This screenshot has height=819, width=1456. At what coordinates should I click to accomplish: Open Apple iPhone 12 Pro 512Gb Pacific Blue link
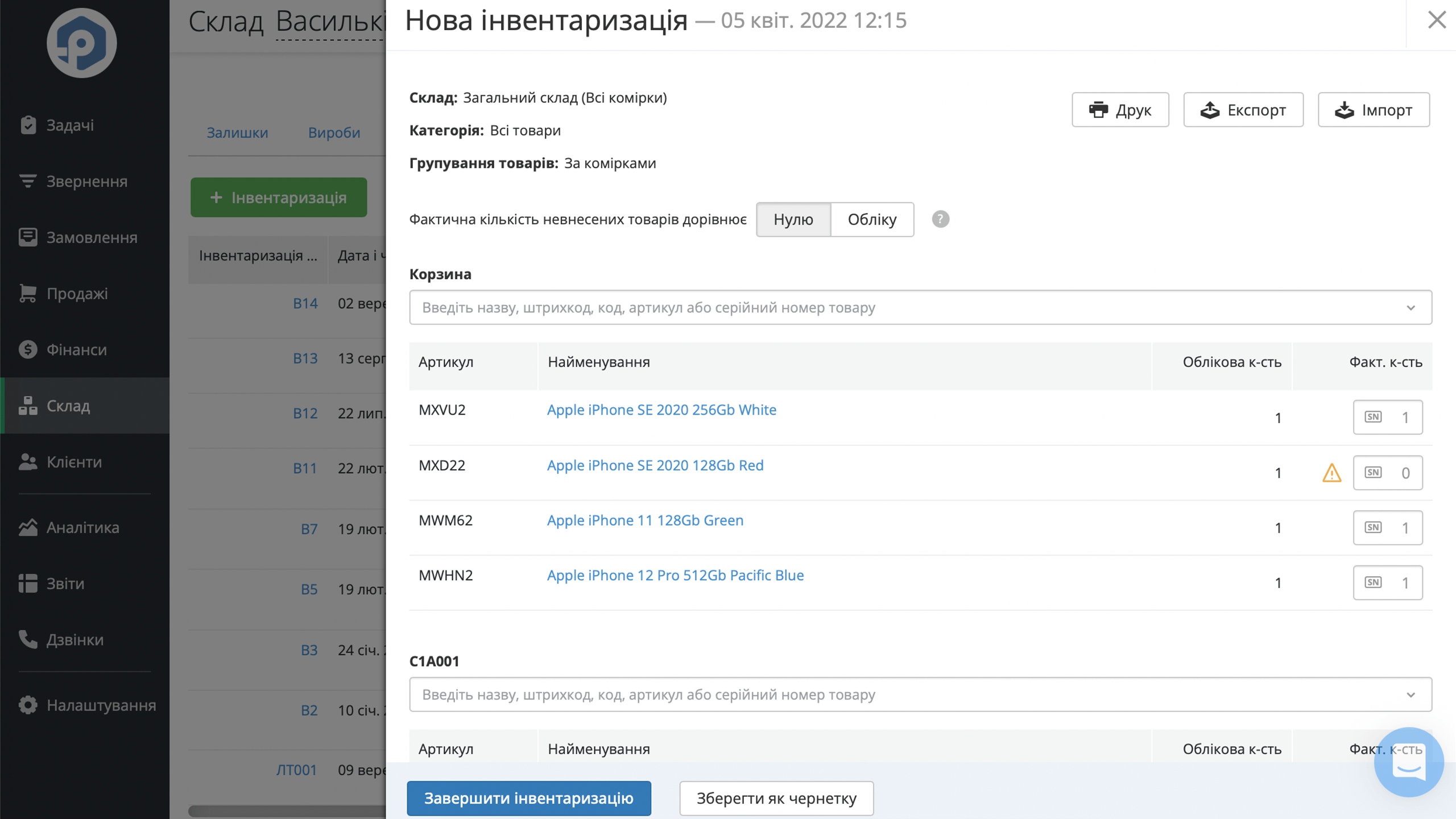point(675,575)
